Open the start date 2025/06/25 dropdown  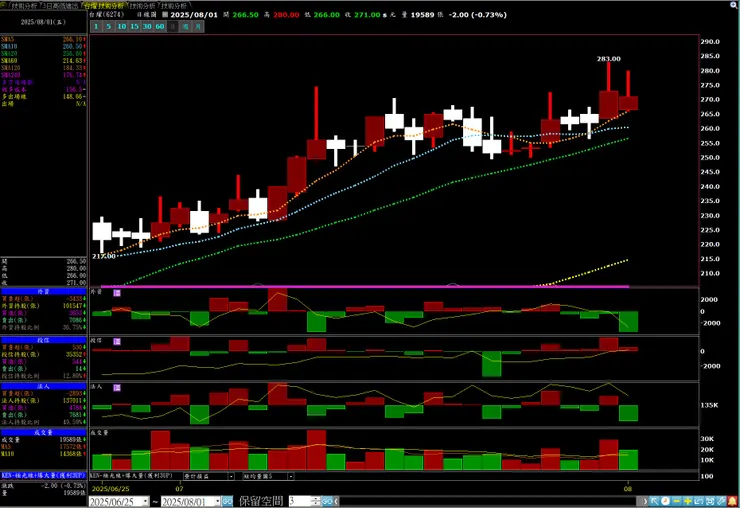point(145,501)
